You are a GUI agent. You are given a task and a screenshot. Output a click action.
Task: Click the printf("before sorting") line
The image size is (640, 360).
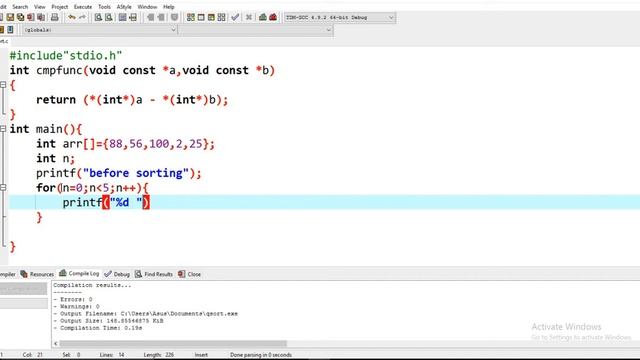[x=118, y=173]
